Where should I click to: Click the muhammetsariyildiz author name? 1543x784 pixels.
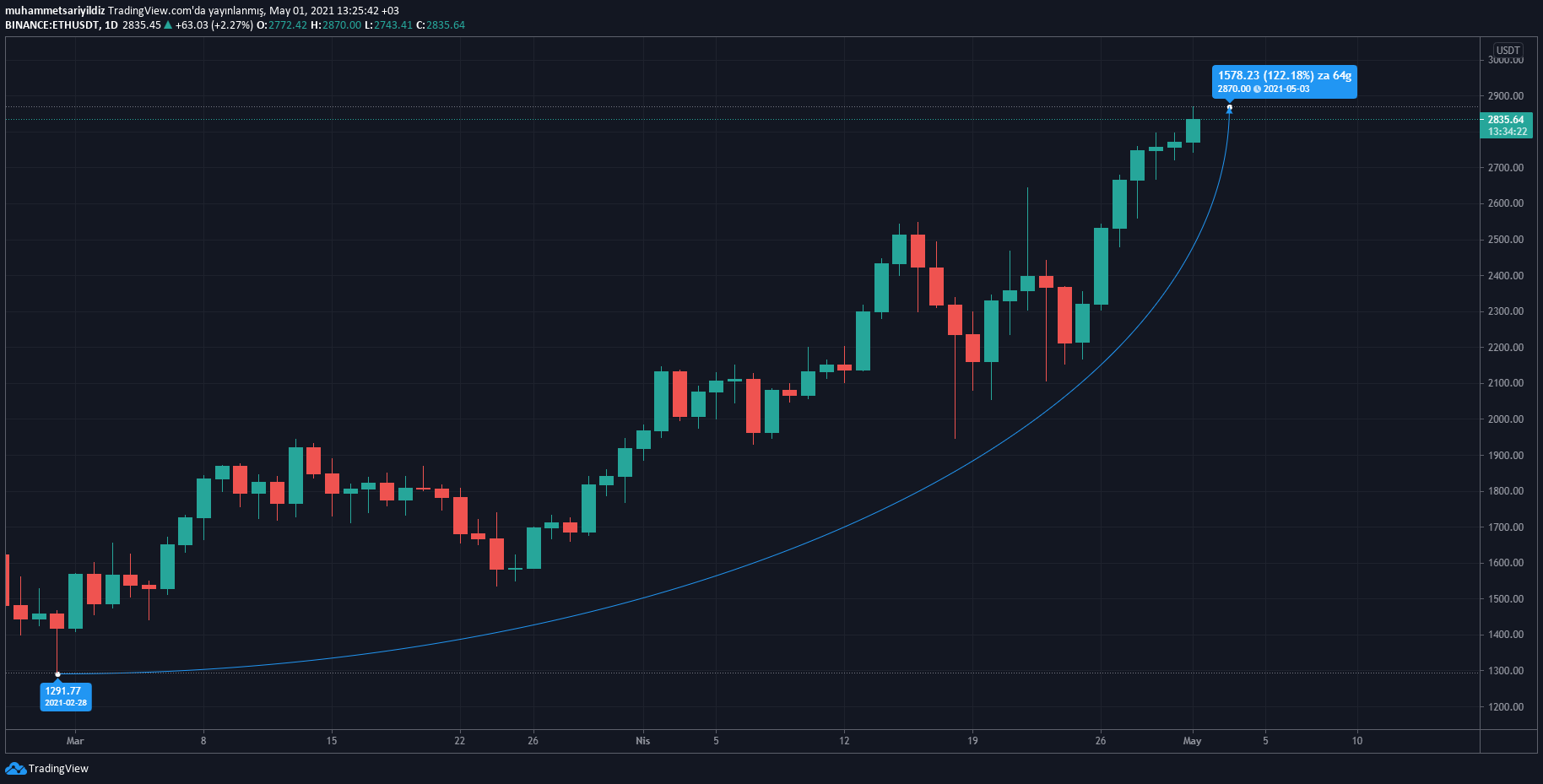[x=55, y=11]
